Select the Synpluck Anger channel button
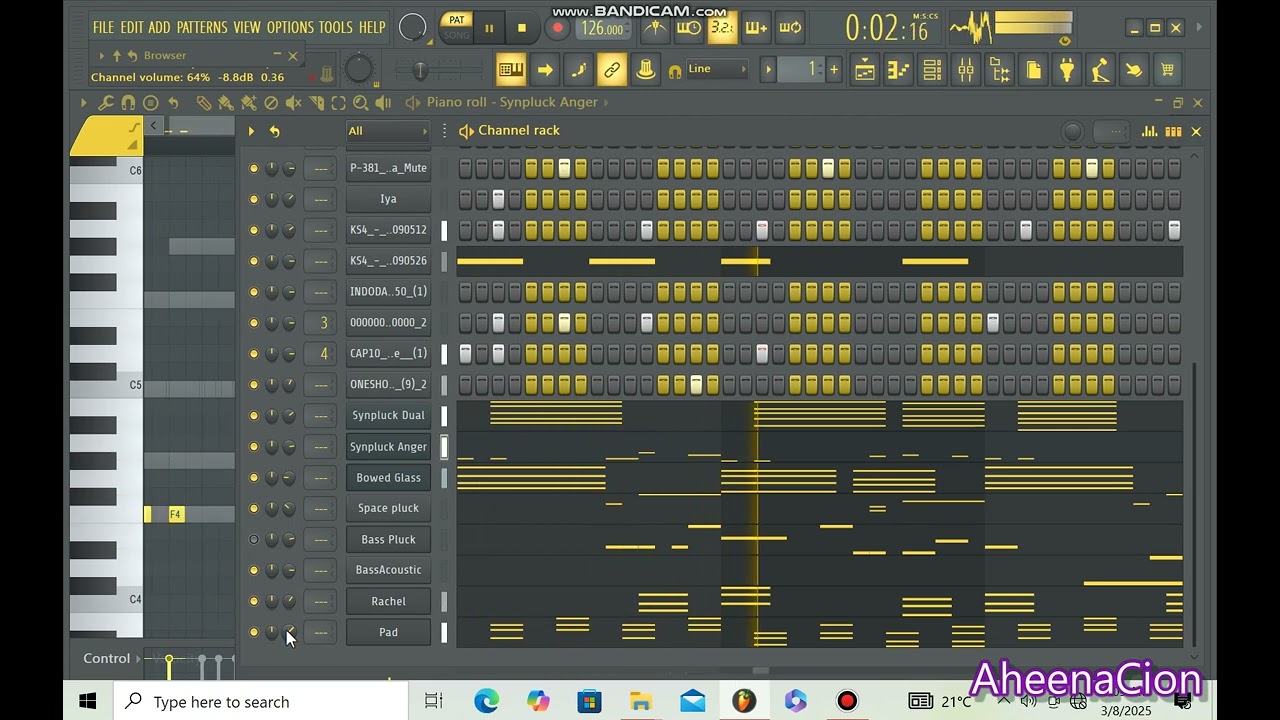 [388, 447]
